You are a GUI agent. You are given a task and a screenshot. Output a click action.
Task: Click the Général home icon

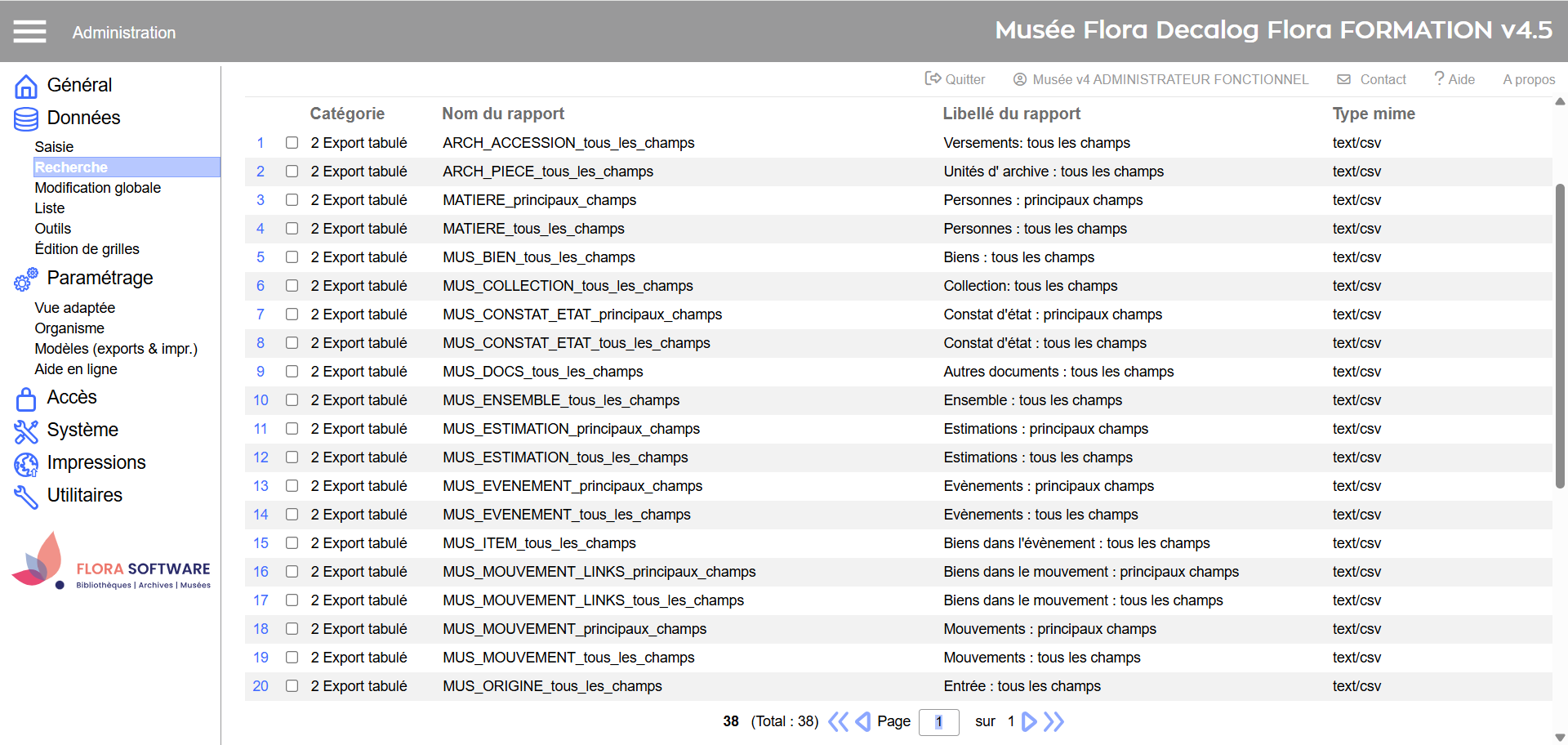pyautogui.click(x=26, y=86)
